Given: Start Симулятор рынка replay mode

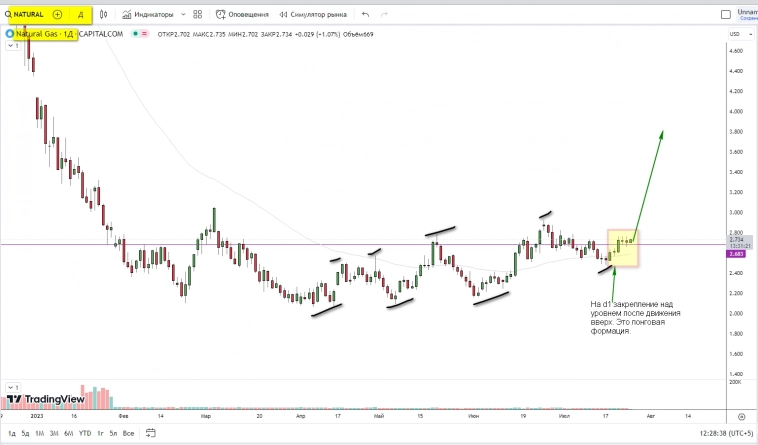Looking at the screenshot, I should [x=313, y=14].
